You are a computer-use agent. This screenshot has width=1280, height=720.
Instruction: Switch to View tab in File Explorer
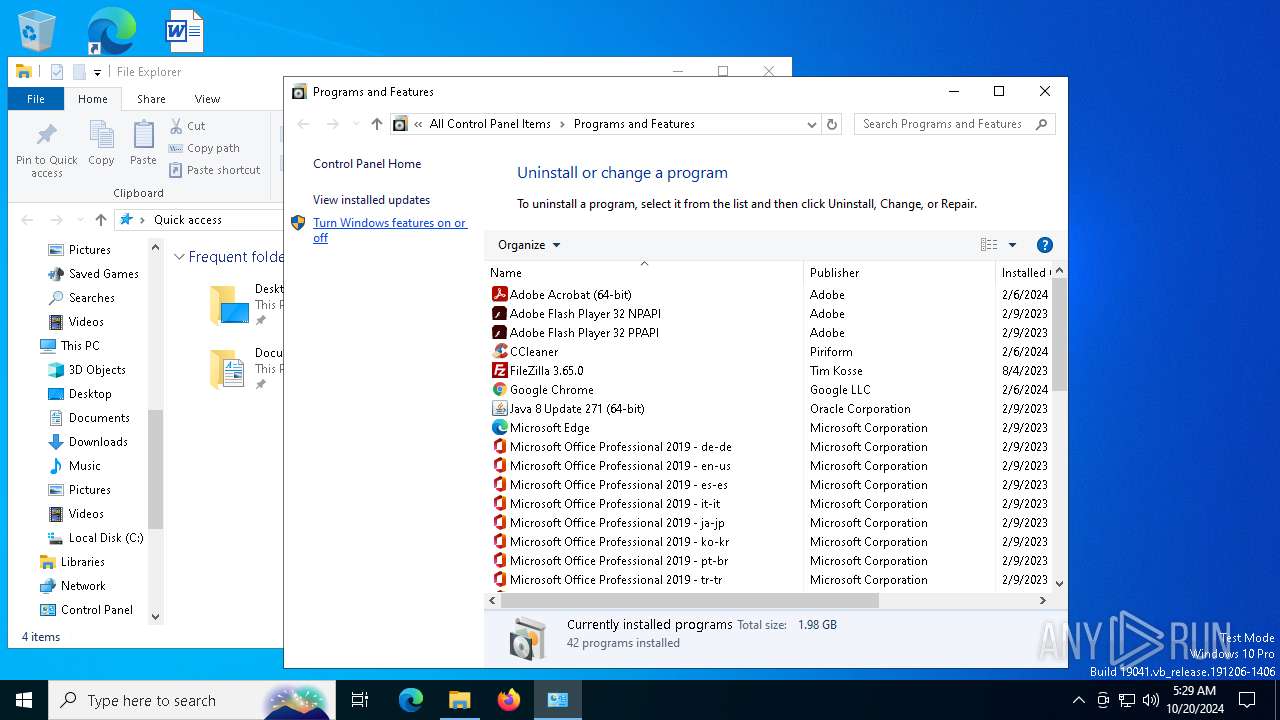pos(207,99)
